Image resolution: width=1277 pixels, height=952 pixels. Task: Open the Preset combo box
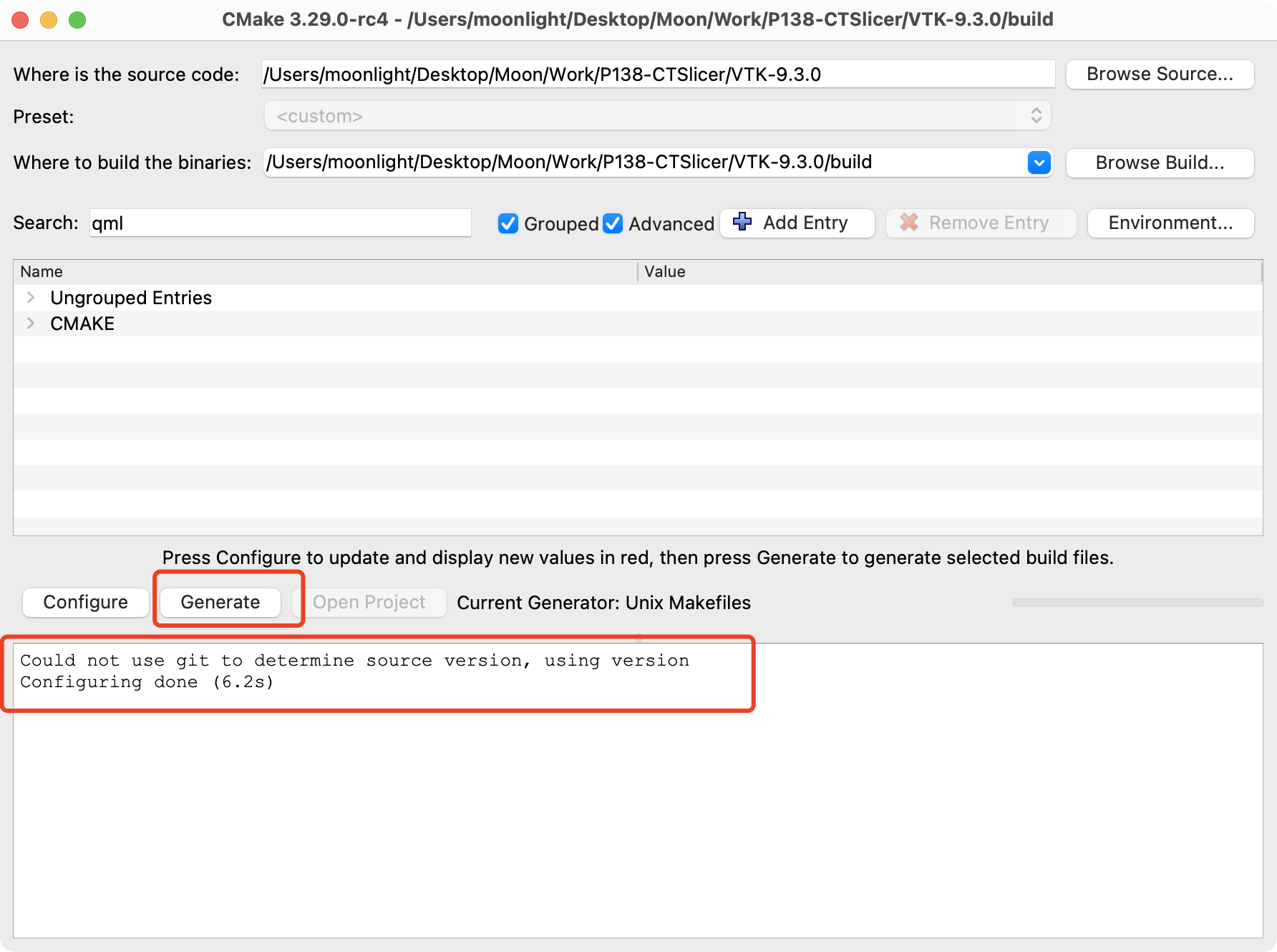coord(657,116)
